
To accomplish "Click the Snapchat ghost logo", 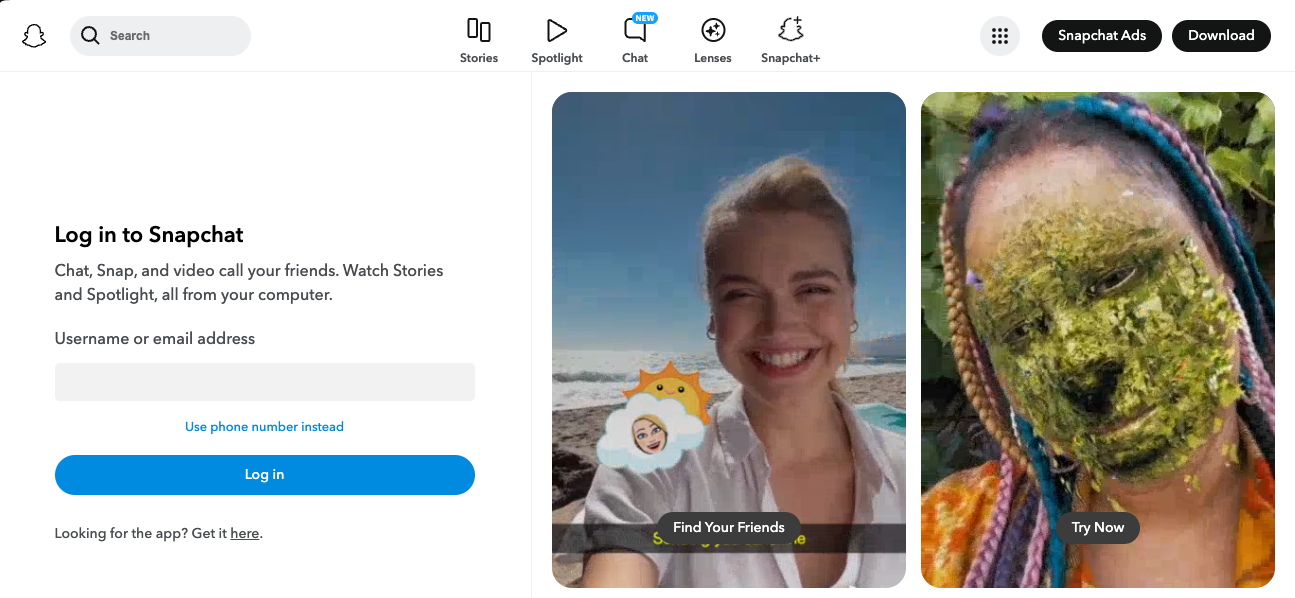I will click(x=34, y=36).
